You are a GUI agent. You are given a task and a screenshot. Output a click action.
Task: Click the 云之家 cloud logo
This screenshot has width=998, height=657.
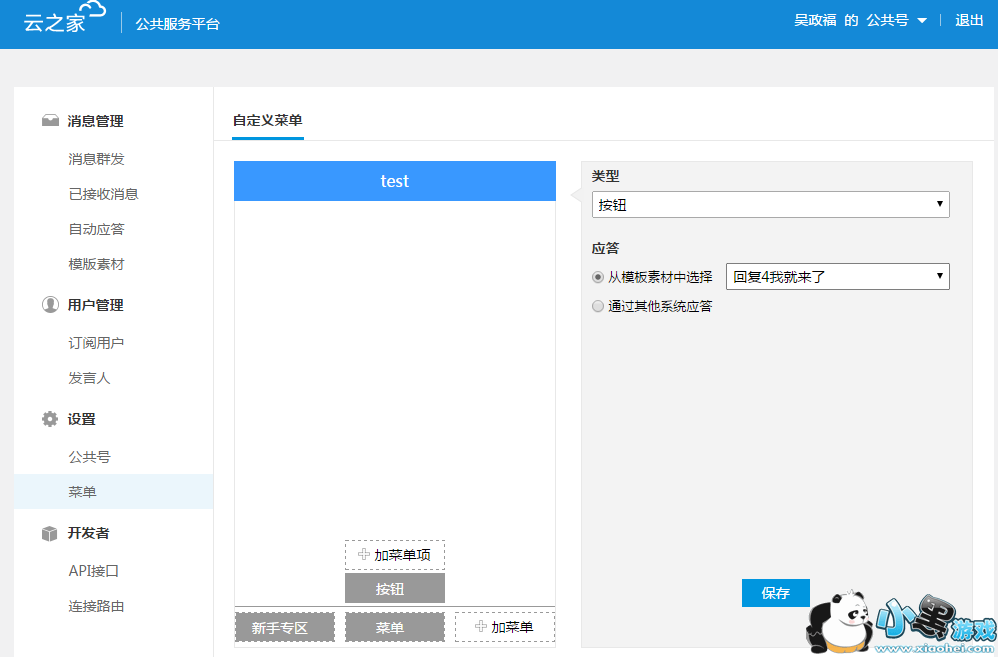pyautogui.click(x=64, y=20)
